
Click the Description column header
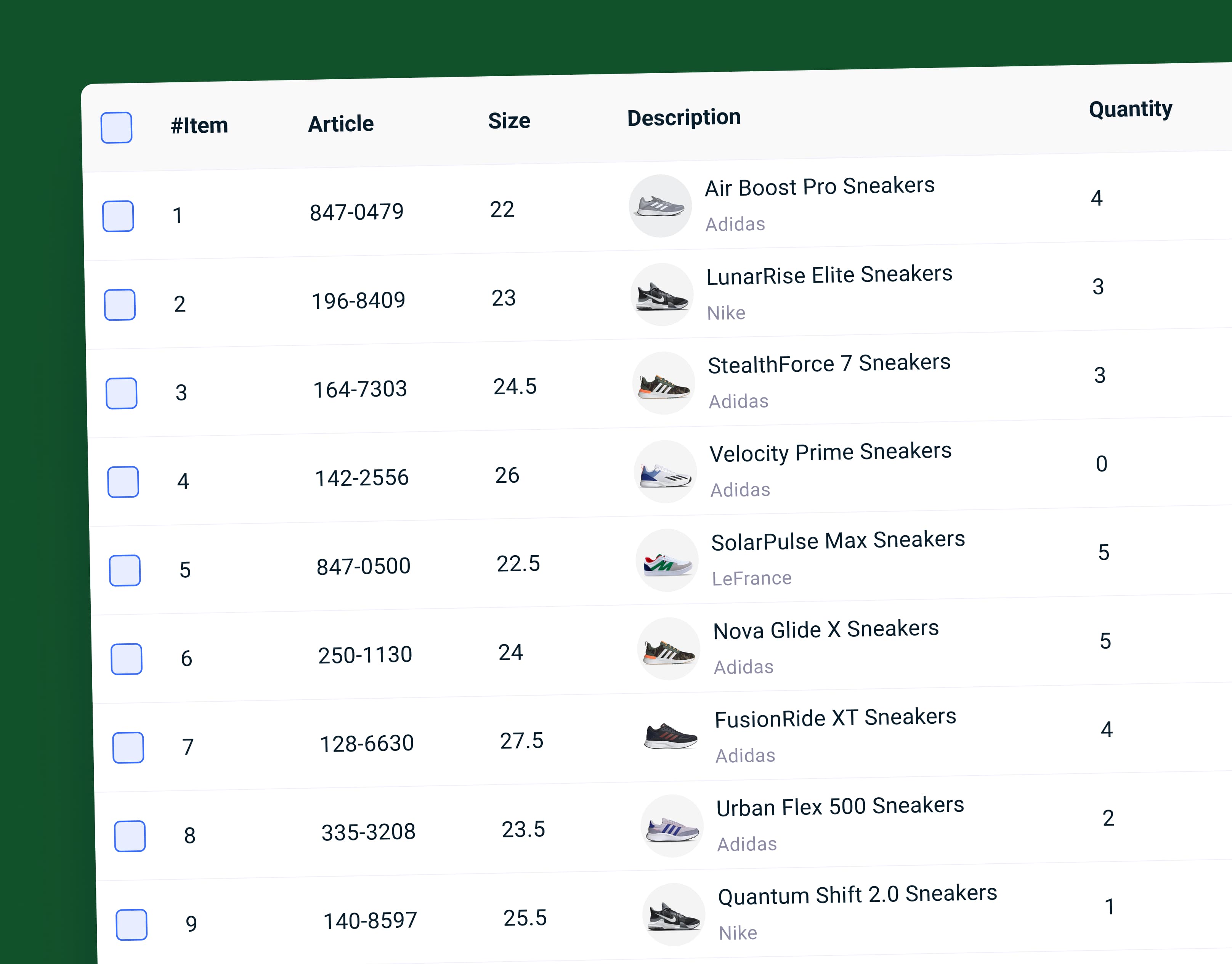pyautogui.click(x=684, y=117)
